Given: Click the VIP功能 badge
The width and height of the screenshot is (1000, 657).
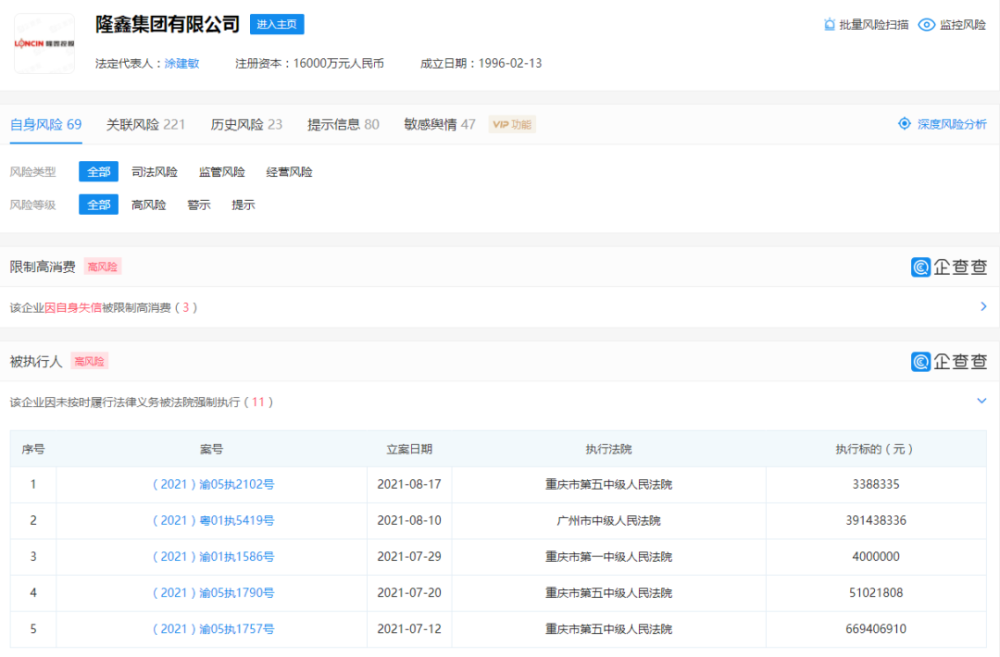Looking at the screenshot, I should pyautogui.click(x=512, y=125).
